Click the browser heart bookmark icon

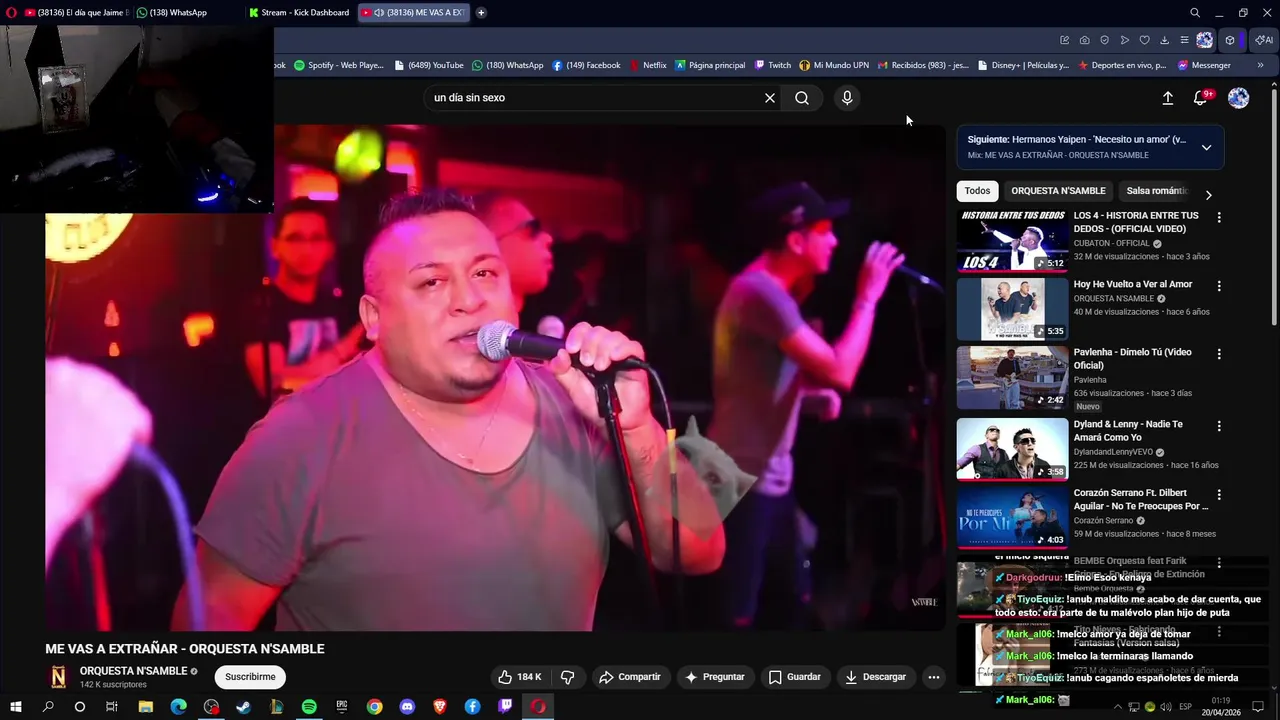pyautogui.click(x=1145, y=40)
